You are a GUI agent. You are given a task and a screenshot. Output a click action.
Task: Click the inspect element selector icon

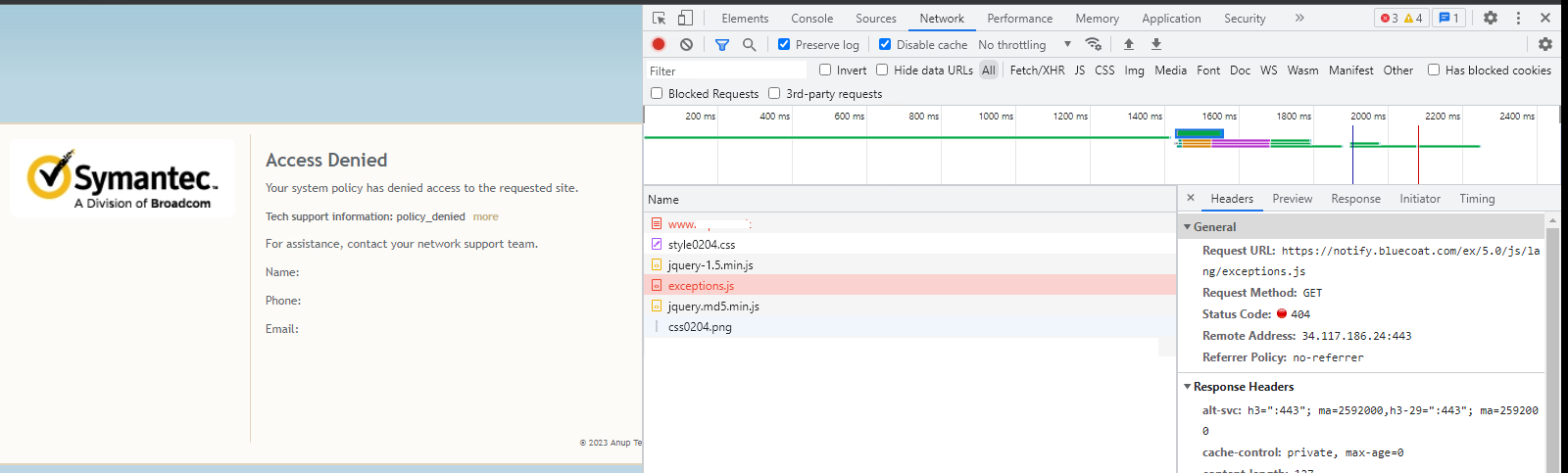tap(659, 18)
